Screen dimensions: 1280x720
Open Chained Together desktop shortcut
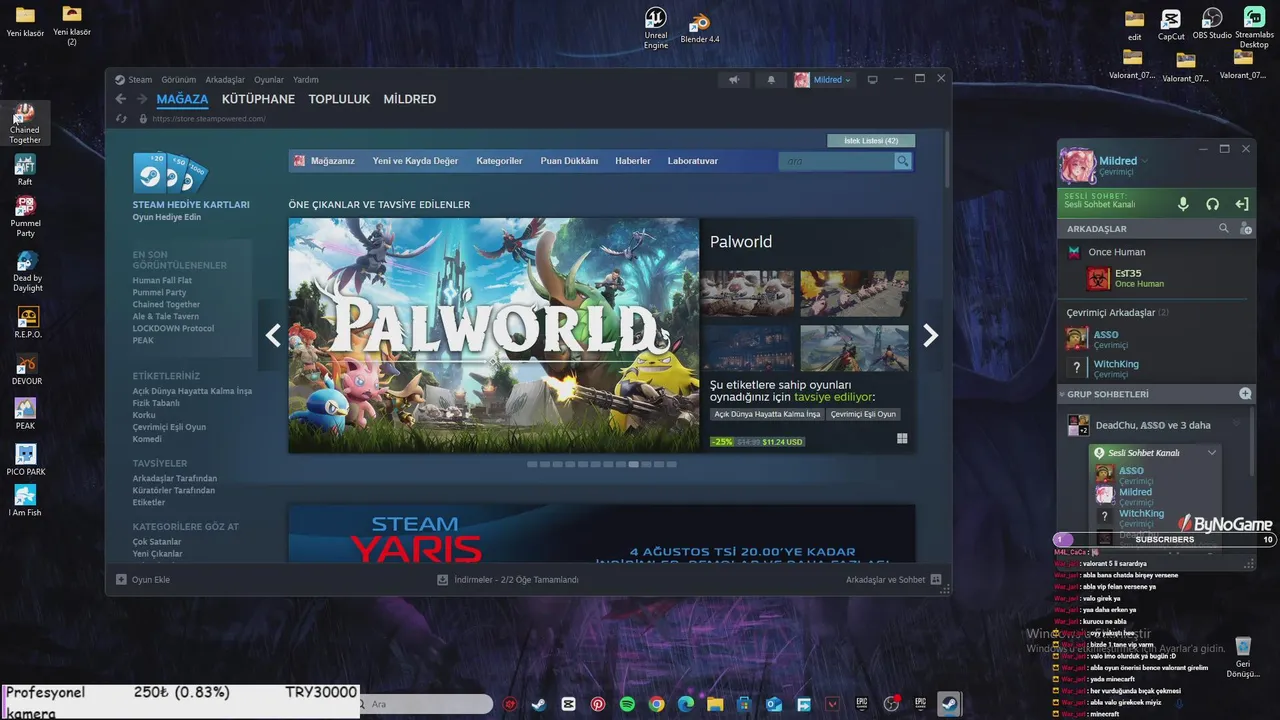pos(25,124)
